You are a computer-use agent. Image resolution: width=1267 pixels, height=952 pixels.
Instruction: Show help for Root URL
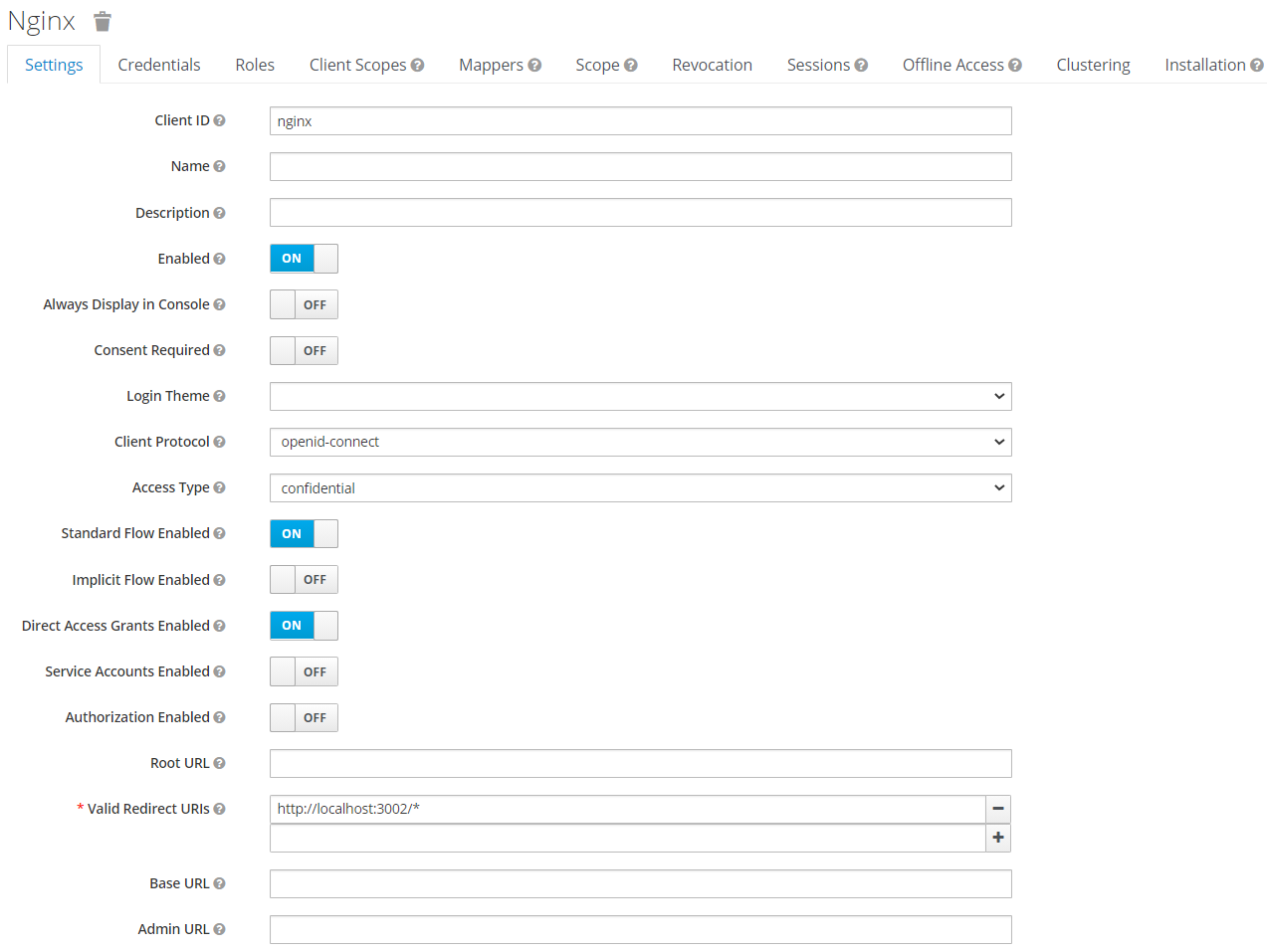(219, 763)
